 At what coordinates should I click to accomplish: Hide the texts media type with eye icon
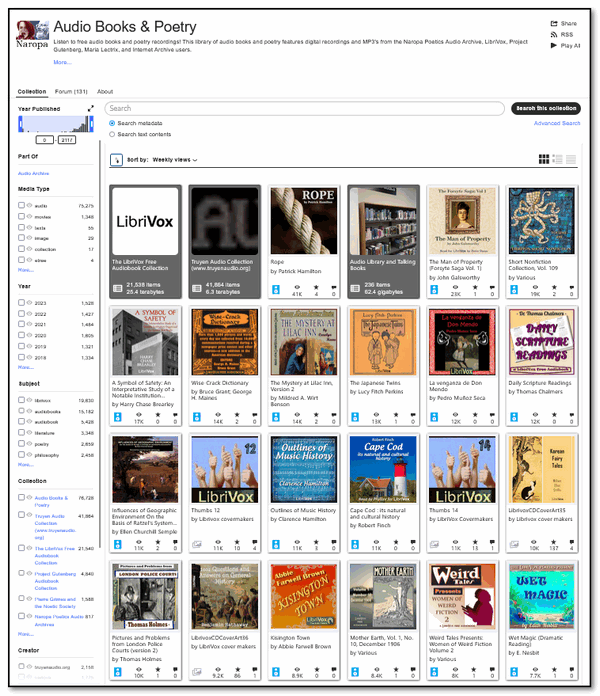tap(29, 227)
